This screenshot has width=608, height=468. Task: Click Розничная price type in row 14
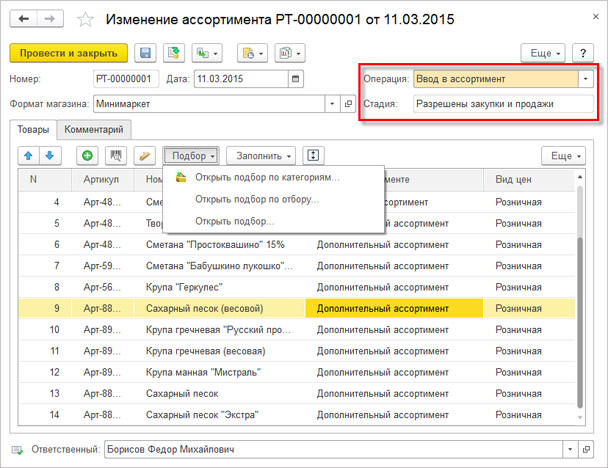coord(529,415)
